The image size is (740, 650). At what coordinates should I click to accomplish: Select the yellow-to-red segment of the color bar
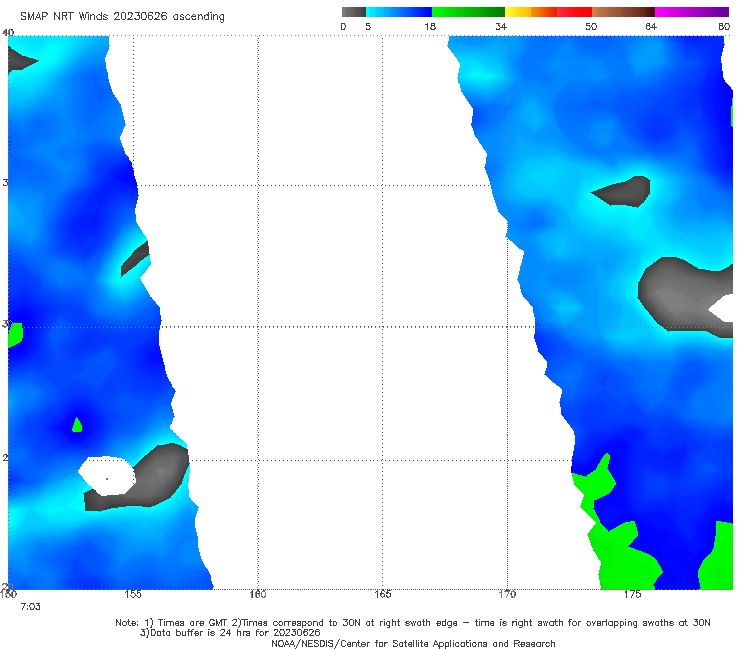(548, 12)
